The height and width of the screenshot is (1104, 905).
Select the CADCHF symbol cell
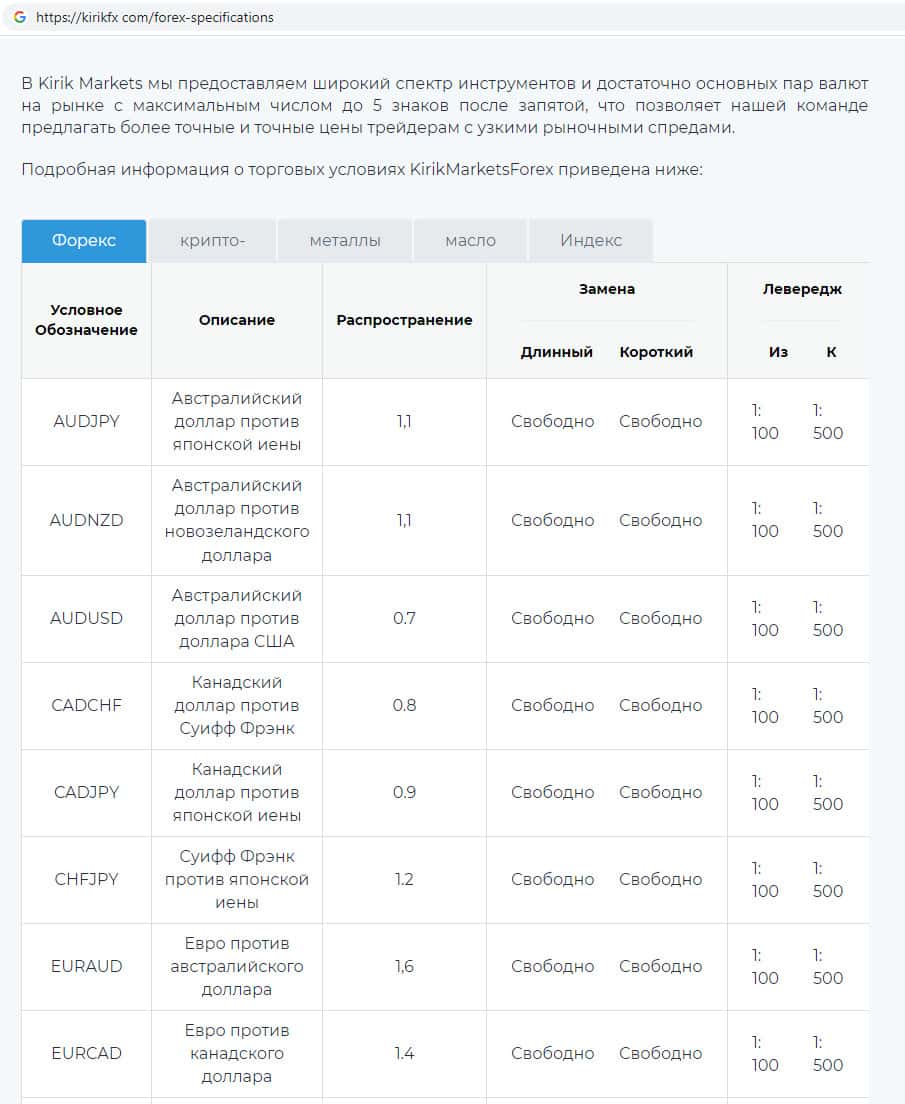click(86, 705)
